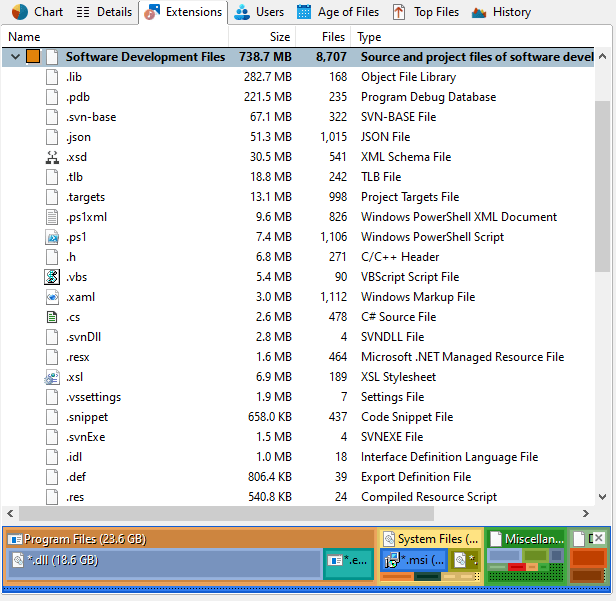Click the Age of Files calendar icon
The image size is (616, 601).
coord(304,12)
